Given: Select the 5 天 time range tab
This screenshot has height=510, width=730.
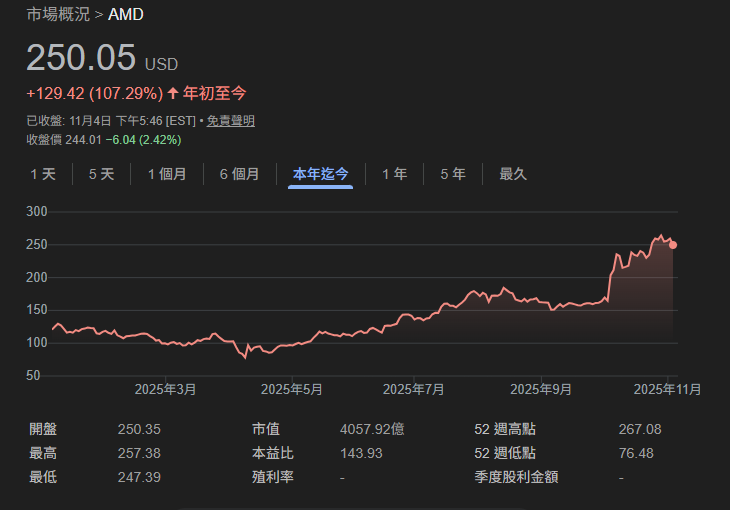Looking at the screenshot, I should 101,174.
